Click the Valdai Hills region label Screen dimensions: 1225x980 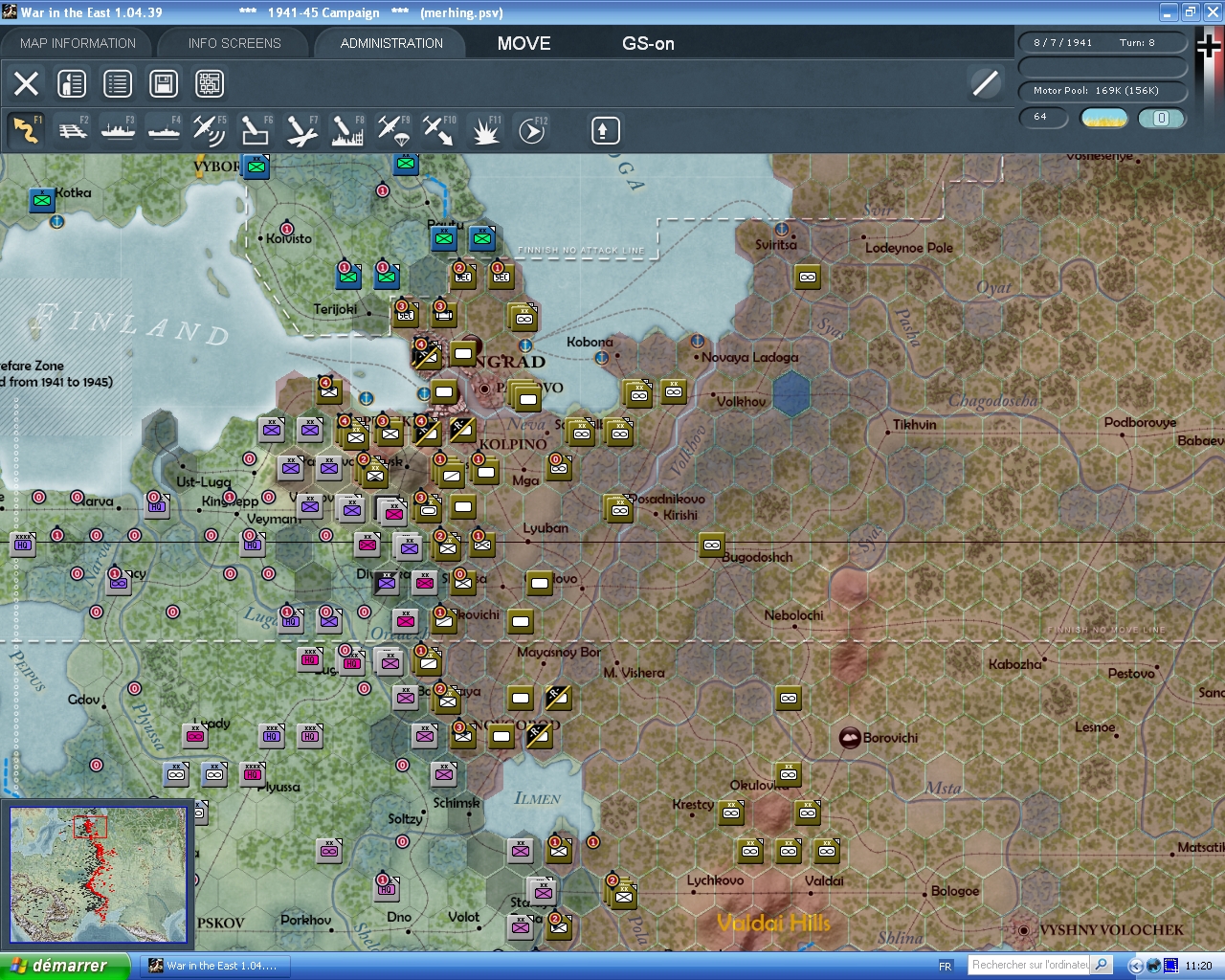pos(773,923)
